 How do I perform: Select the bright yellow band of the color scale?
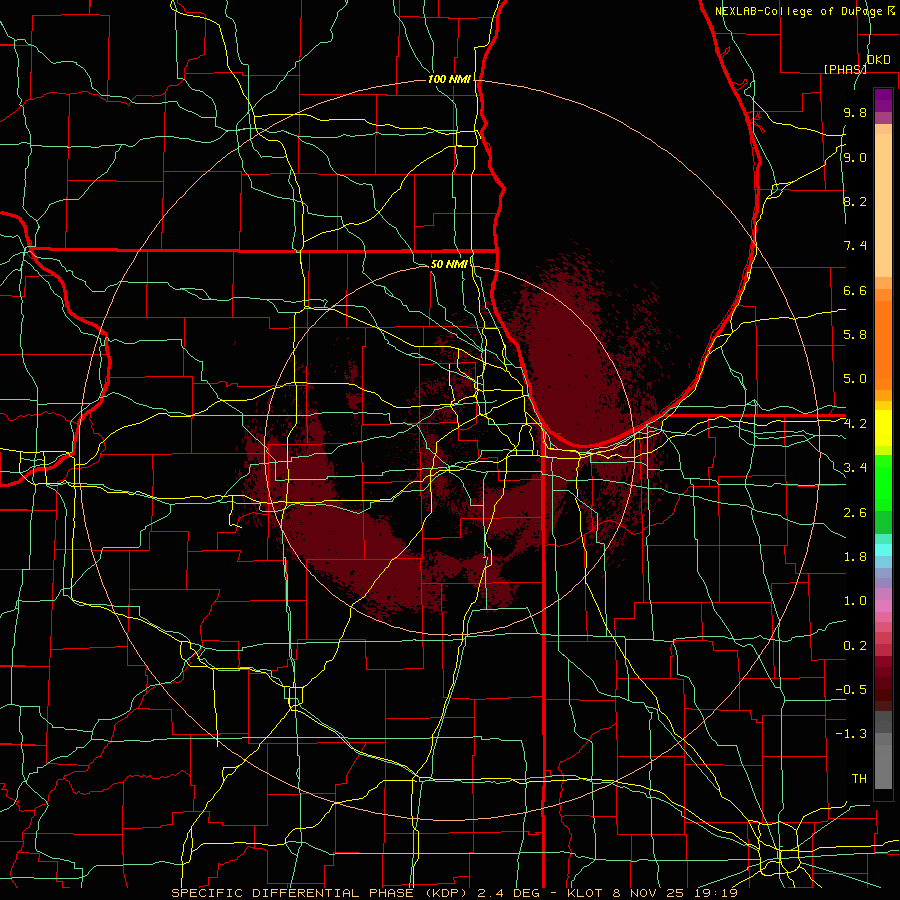[x=883, y=428]
